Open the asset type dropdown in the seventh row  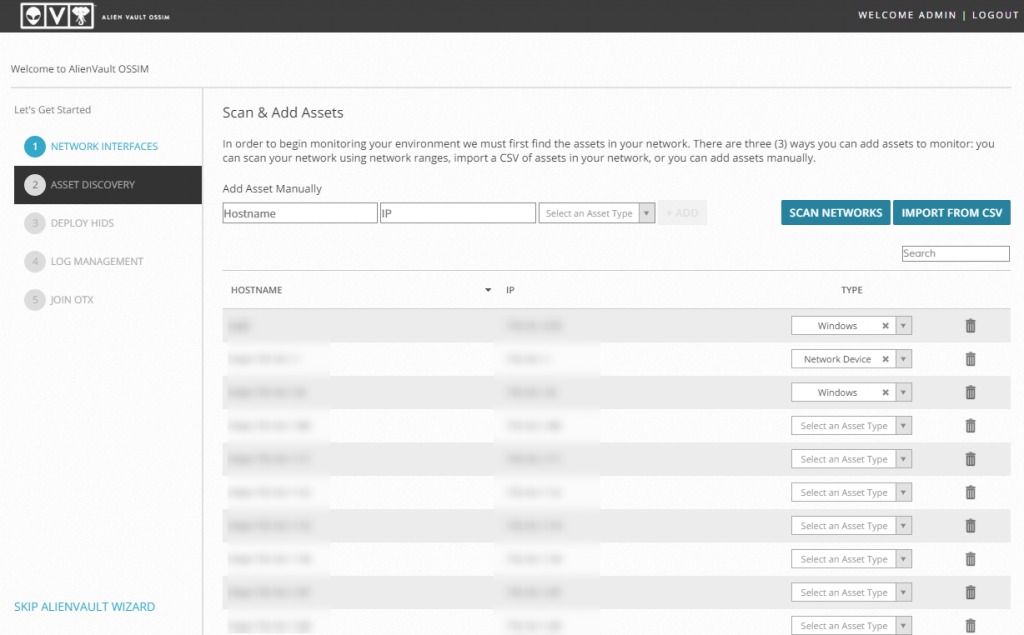pos(852,526)
